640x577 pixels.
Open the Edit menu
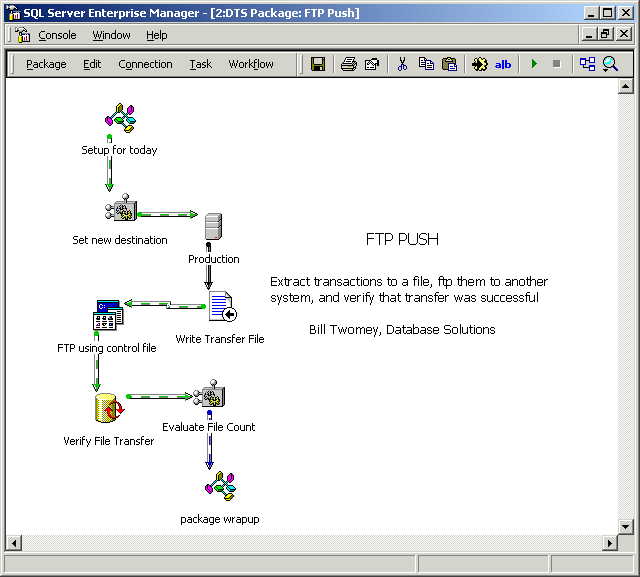click(x=92, y=64)
